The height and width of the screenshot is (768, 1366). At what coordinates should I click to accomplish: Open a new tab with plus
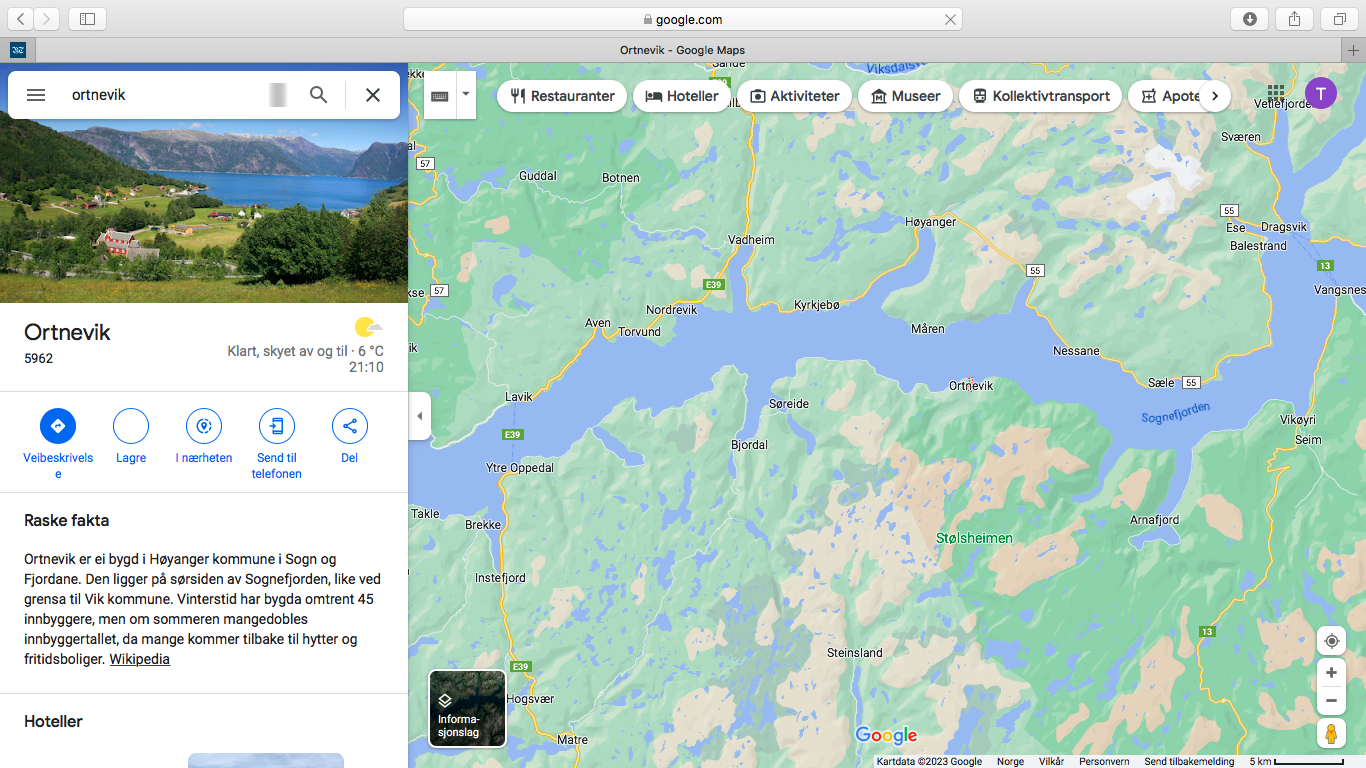[1355, 50]
